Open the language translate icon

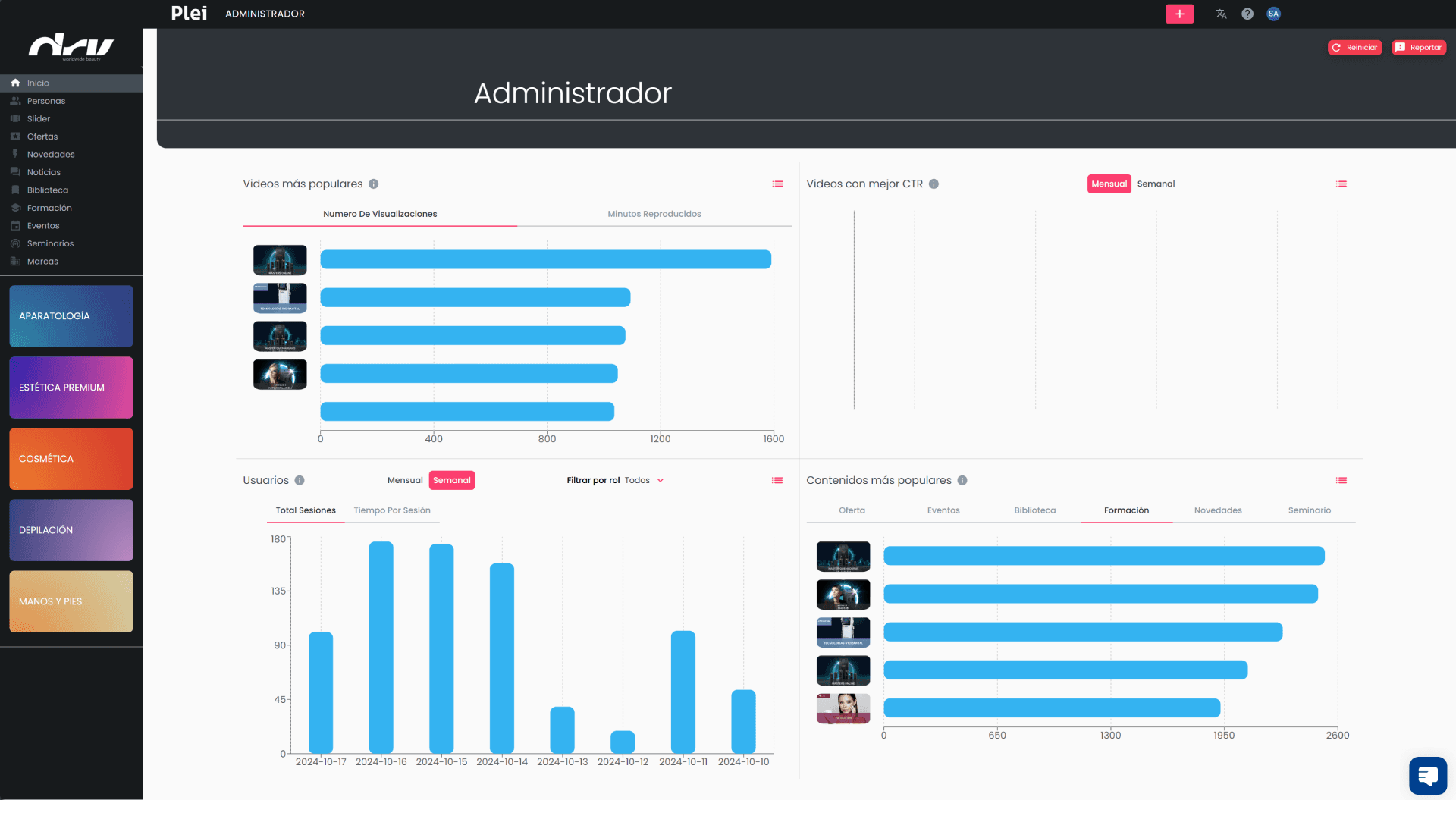(1221, 14)
